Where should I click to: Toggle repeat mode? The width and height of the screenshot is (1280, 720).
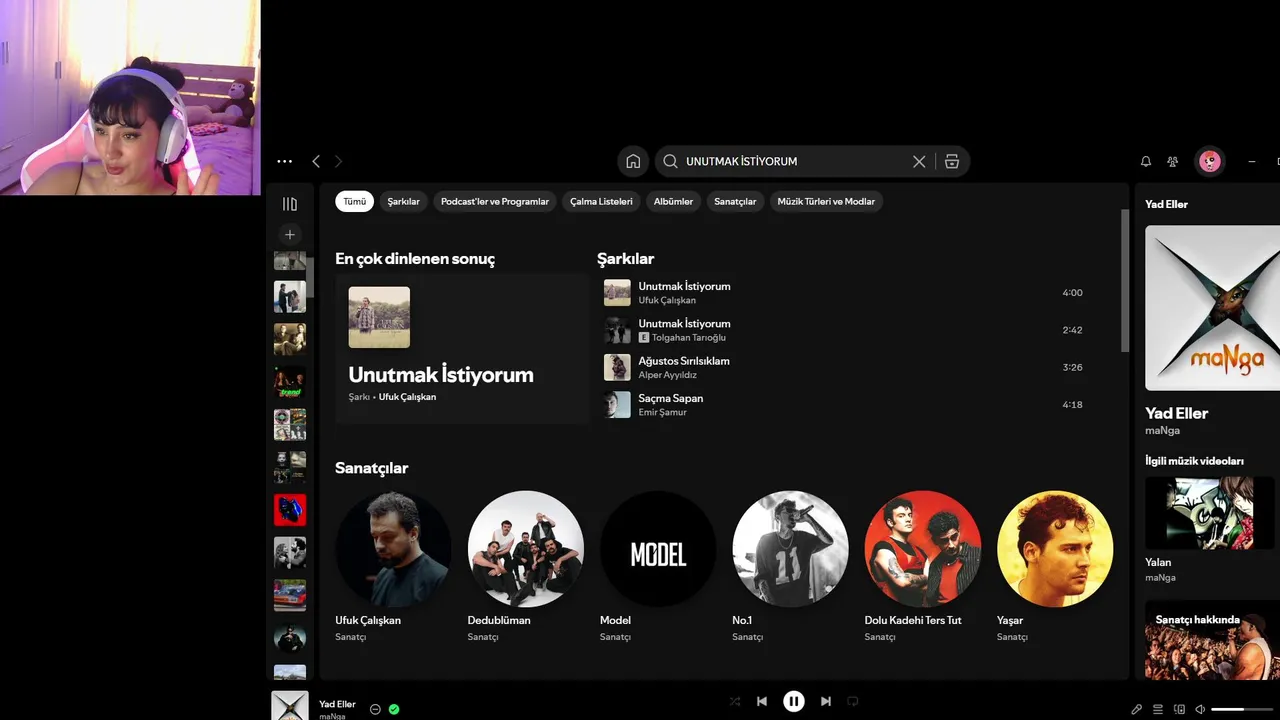pos(853,701)
